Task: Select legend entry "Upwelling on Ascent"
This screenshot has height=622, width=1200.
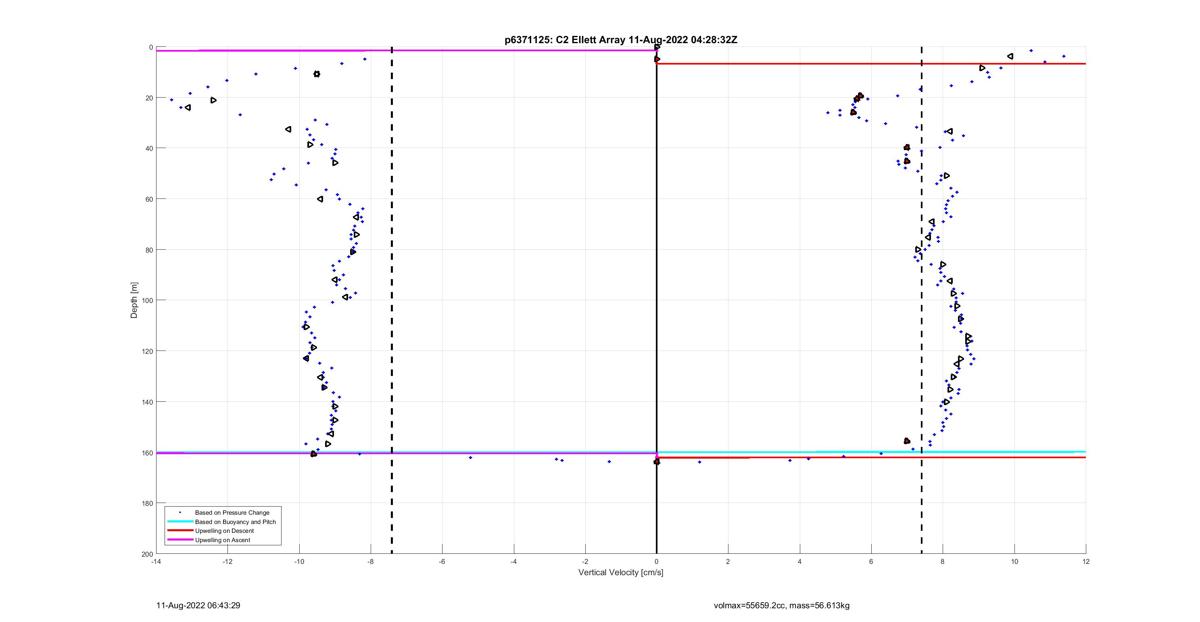Action: (223, 539)
